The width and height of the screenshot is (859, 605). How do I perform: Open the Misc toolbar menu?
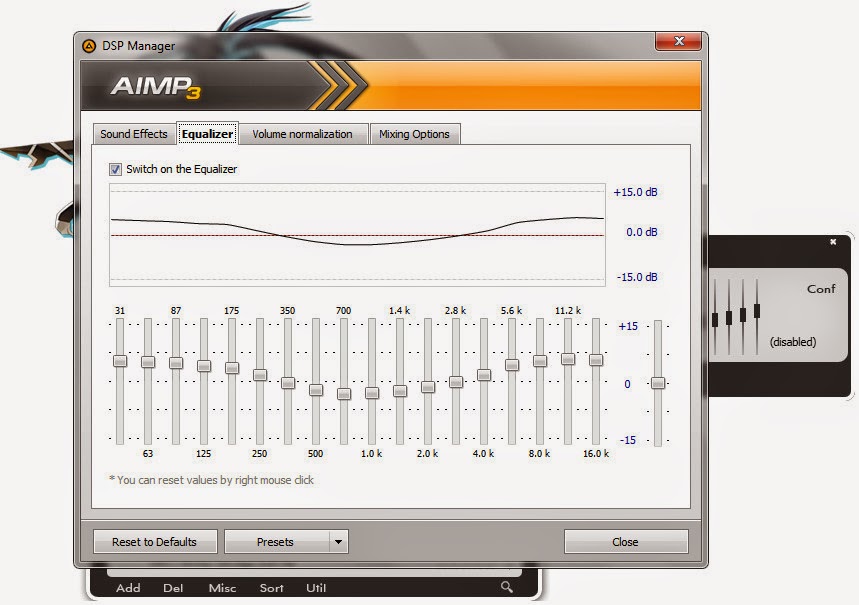coord(222,588)
